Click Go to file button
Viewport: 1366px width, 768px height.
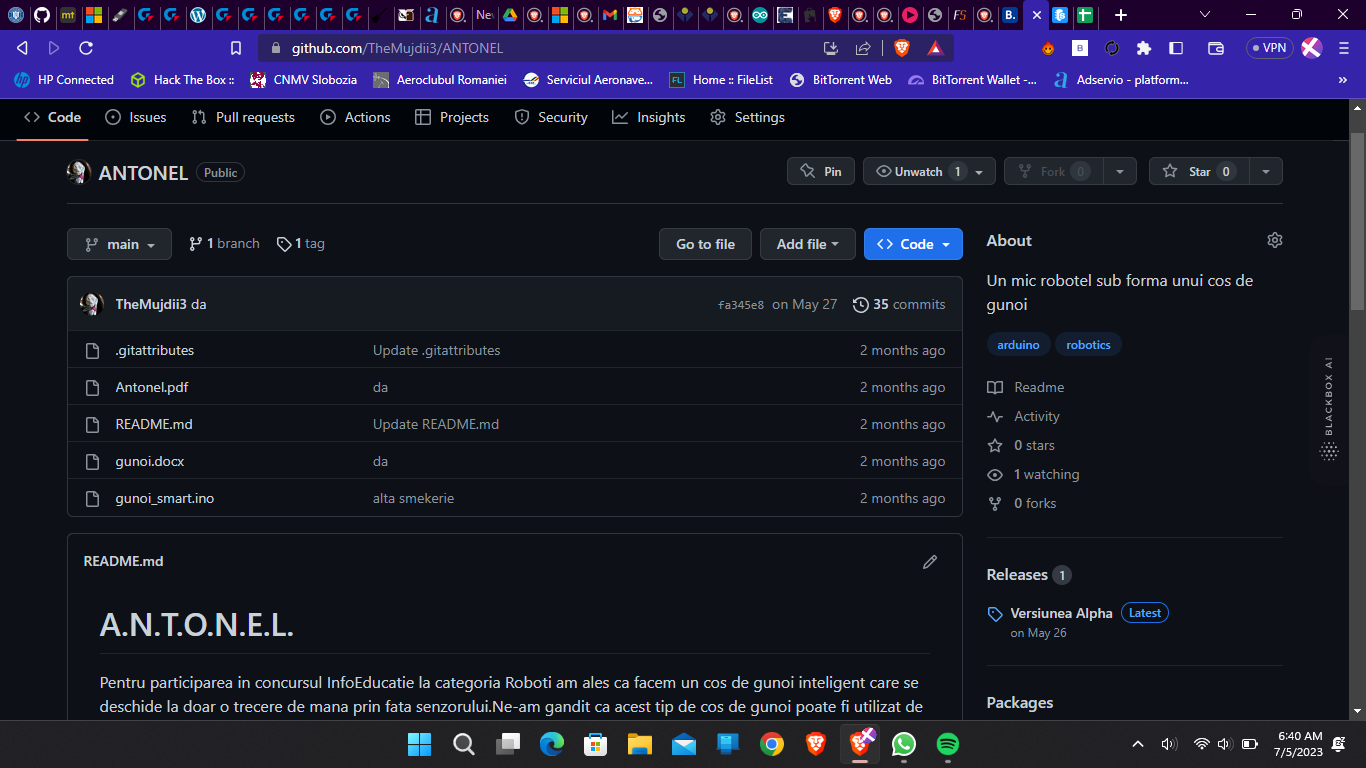[705, 244]
